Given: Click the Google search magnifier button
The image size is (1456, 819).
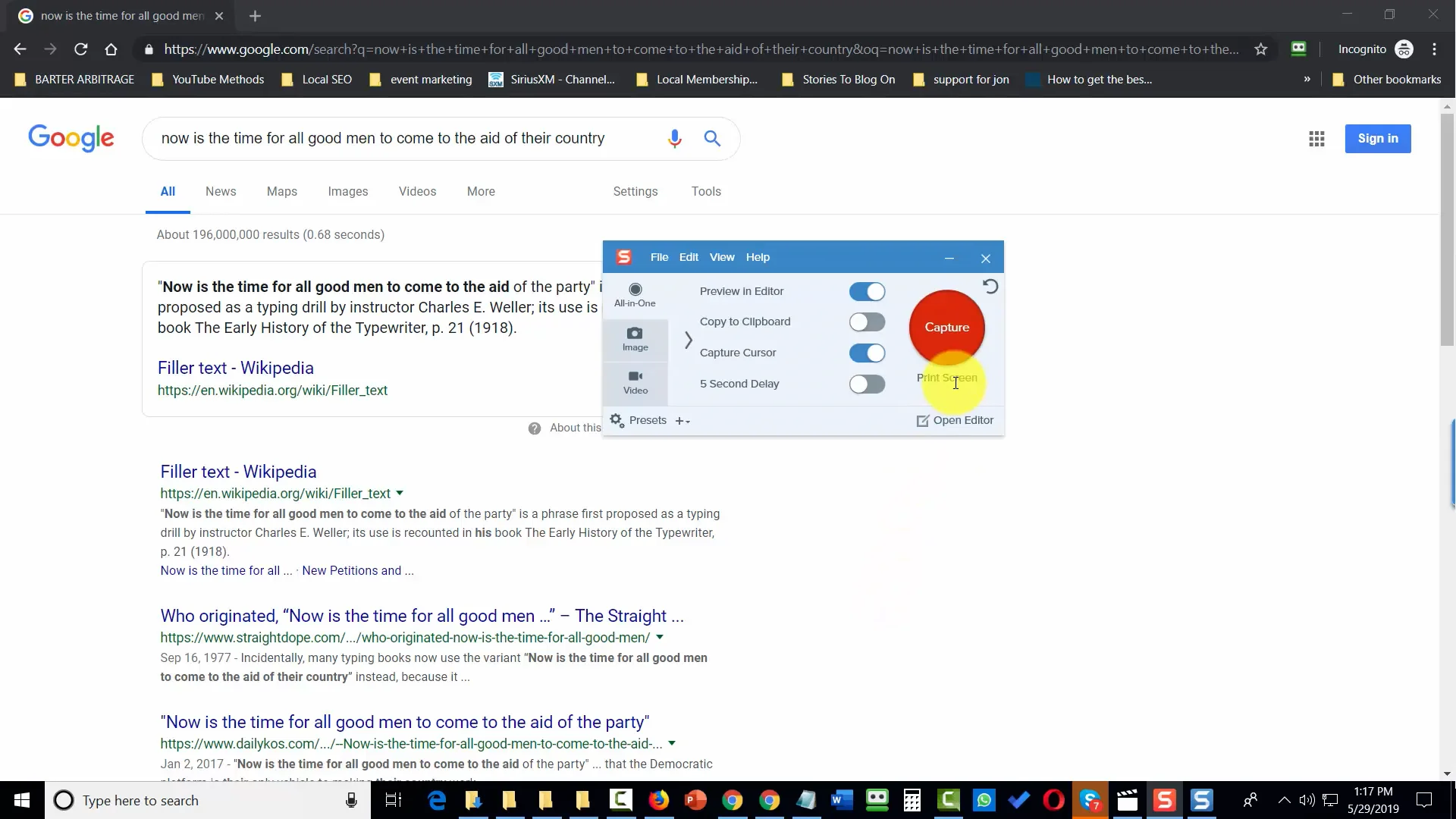Looking at the screenshot, I should click(x=712, y=139).
